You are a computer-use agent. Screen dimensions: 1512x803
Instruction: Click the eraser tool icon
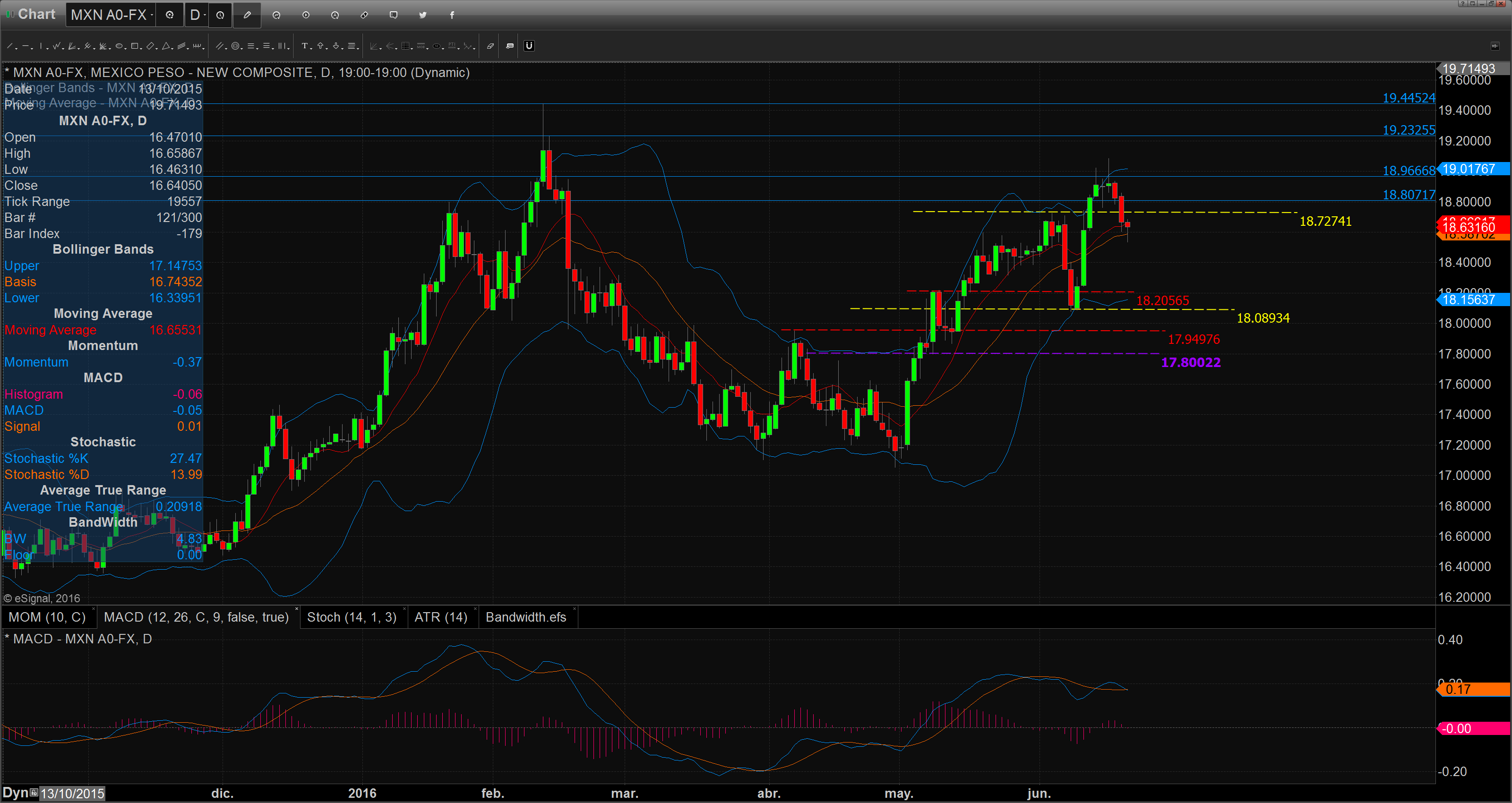pos(491,46)
